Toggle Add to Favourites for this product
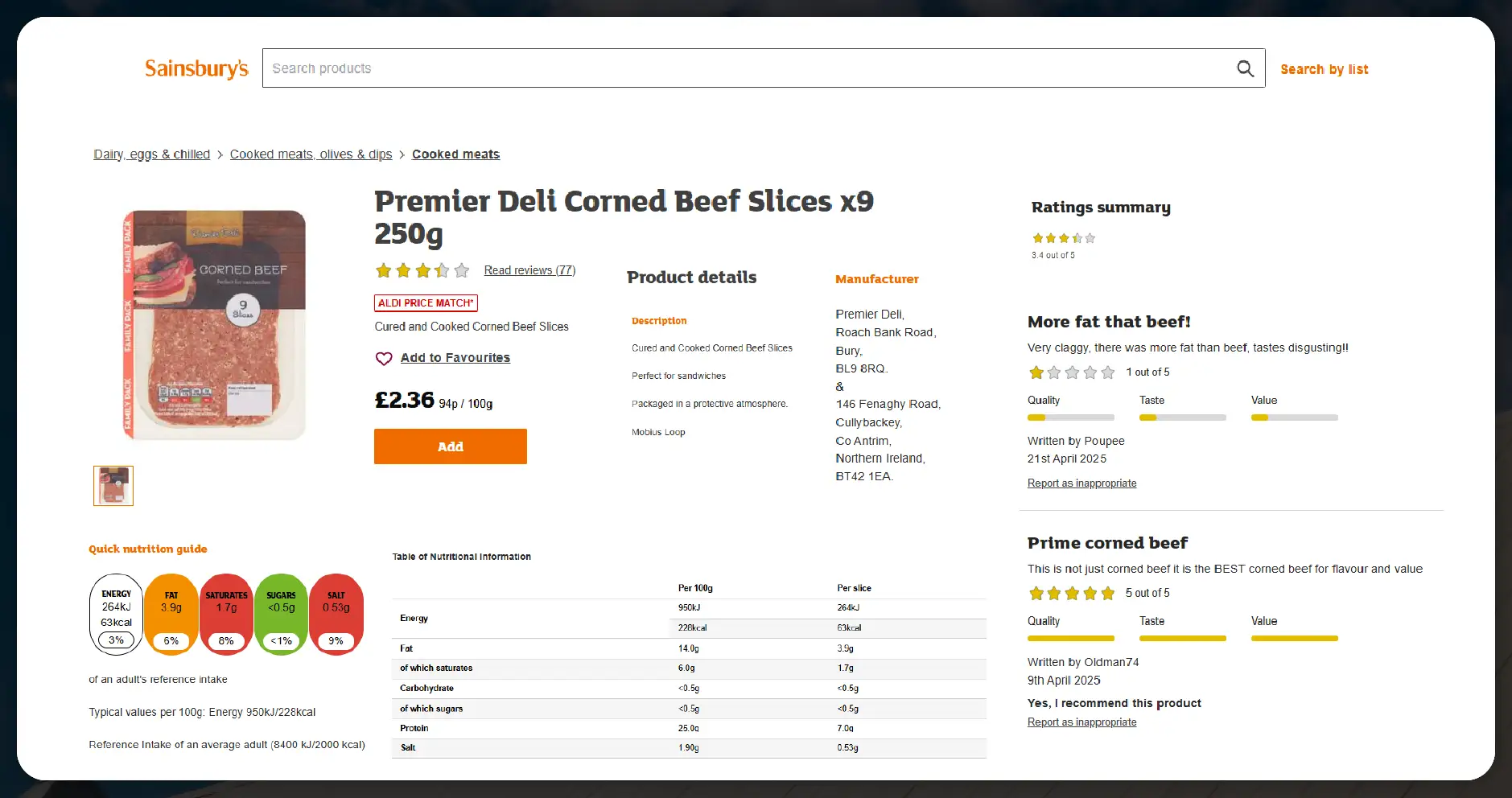1512x798 pixels. point(455,358)
